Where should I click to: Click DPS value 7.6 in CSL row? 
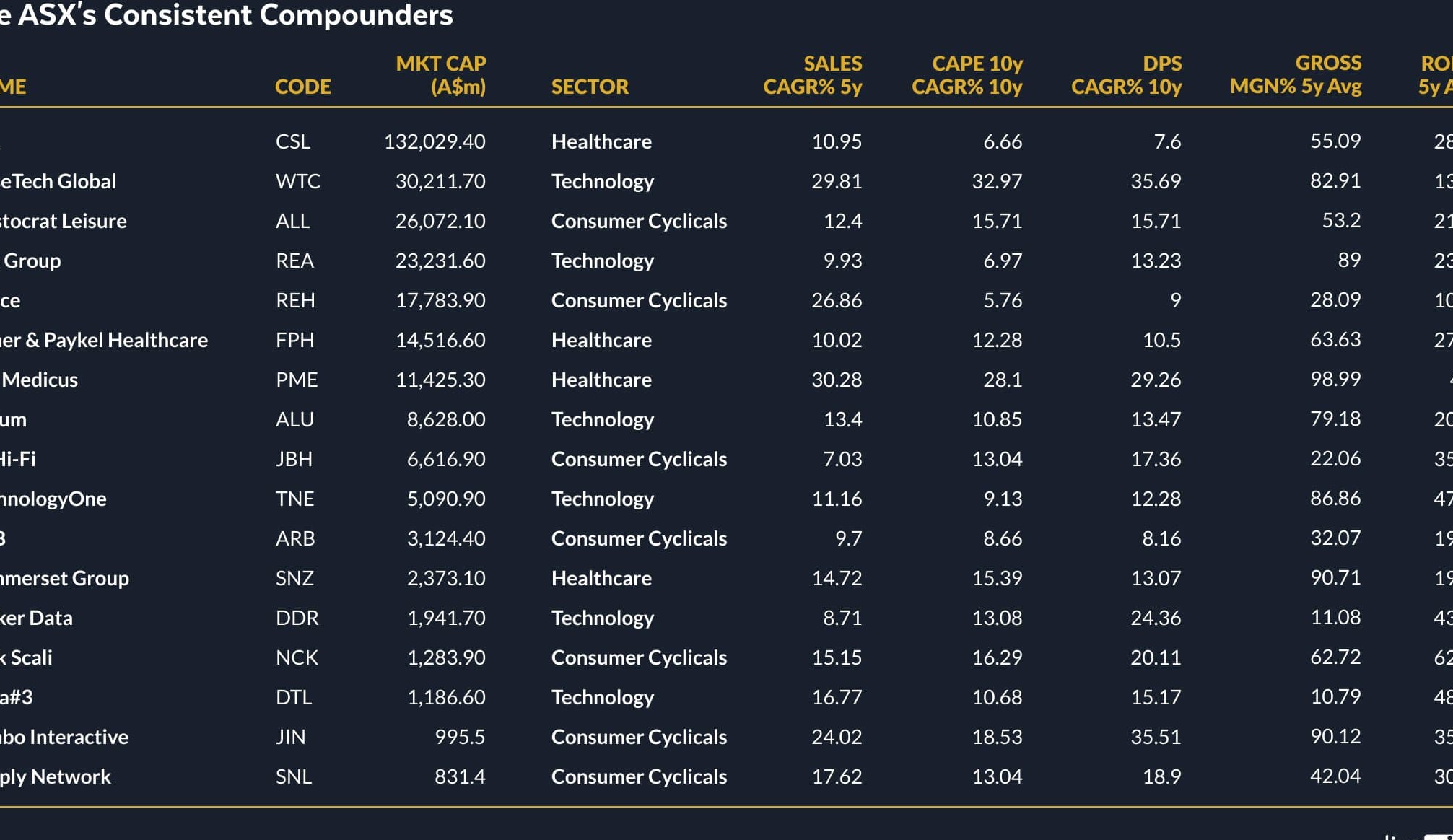pyautogui.click(x=1167, y=141)
